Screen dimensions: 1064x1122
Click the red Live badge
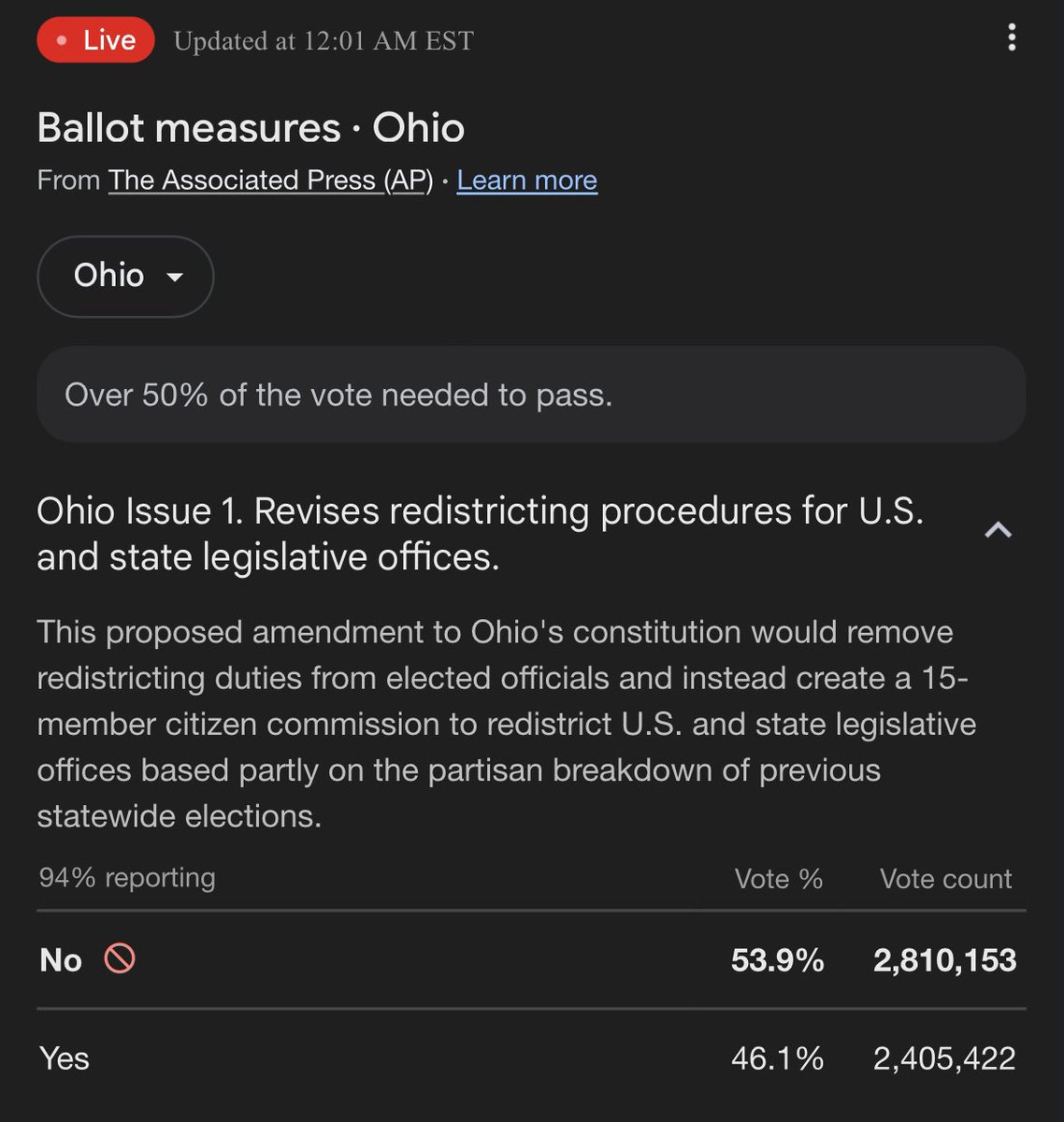(95, 40)
